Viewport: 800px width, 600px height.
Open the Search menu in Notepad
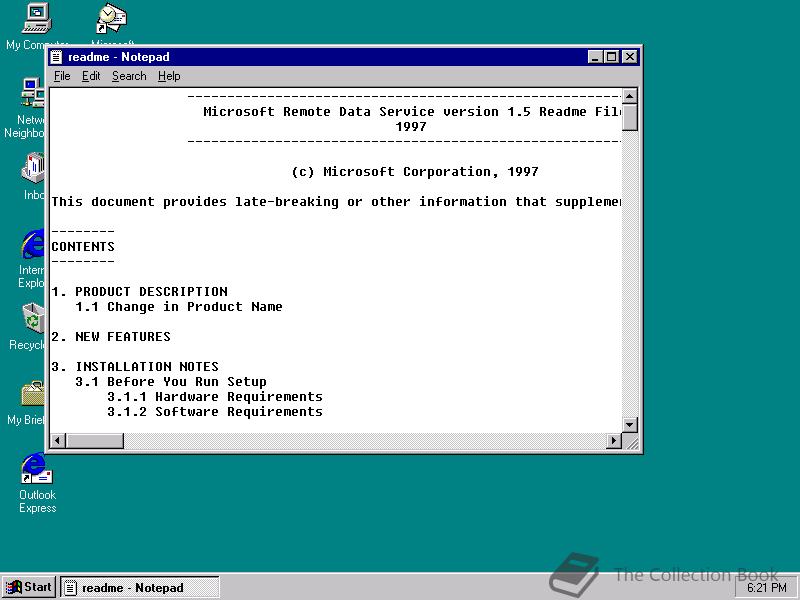pos(129,76)
